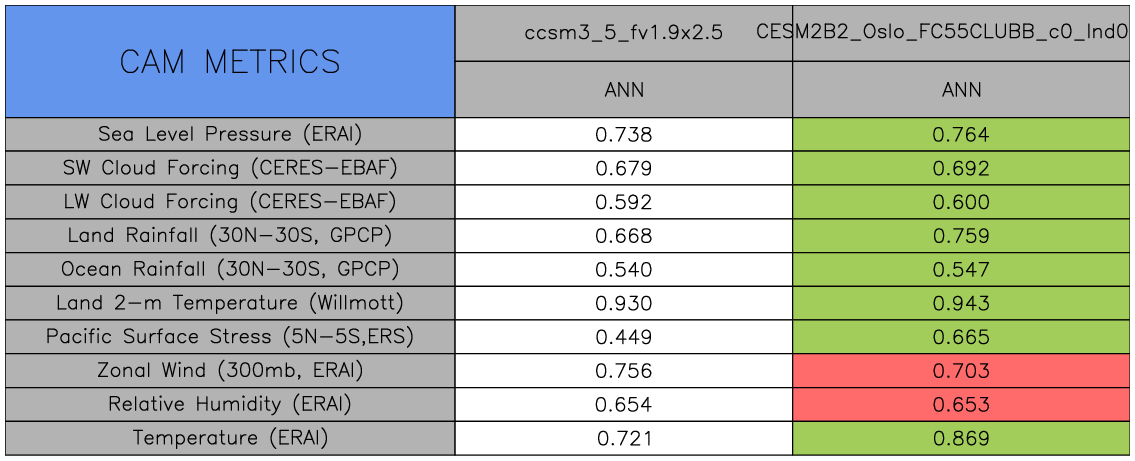
Task: Click the SW Cloud Forcing row label
Action: point(230,168)
